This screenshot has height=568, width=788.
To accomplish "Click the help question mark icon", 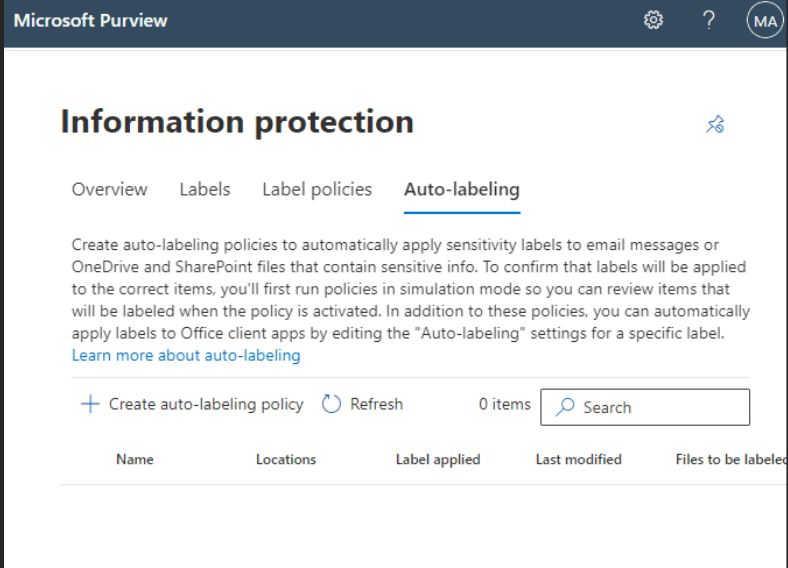I will coord(709,20).
